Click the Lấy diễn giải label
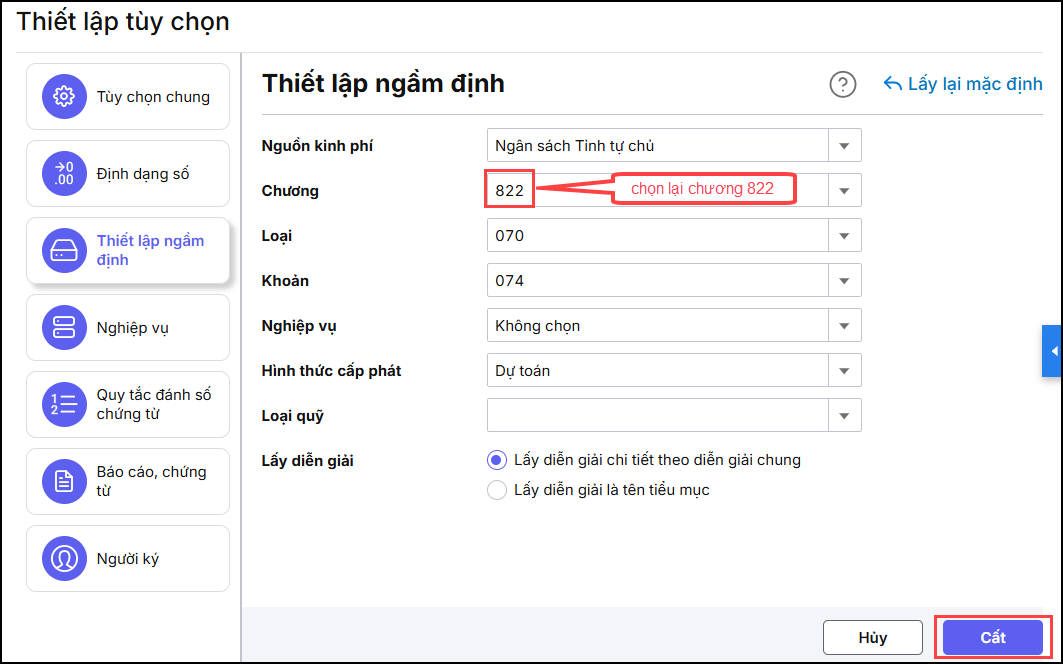This screenshot has width=1063, height=664. (x=308, y=461)
